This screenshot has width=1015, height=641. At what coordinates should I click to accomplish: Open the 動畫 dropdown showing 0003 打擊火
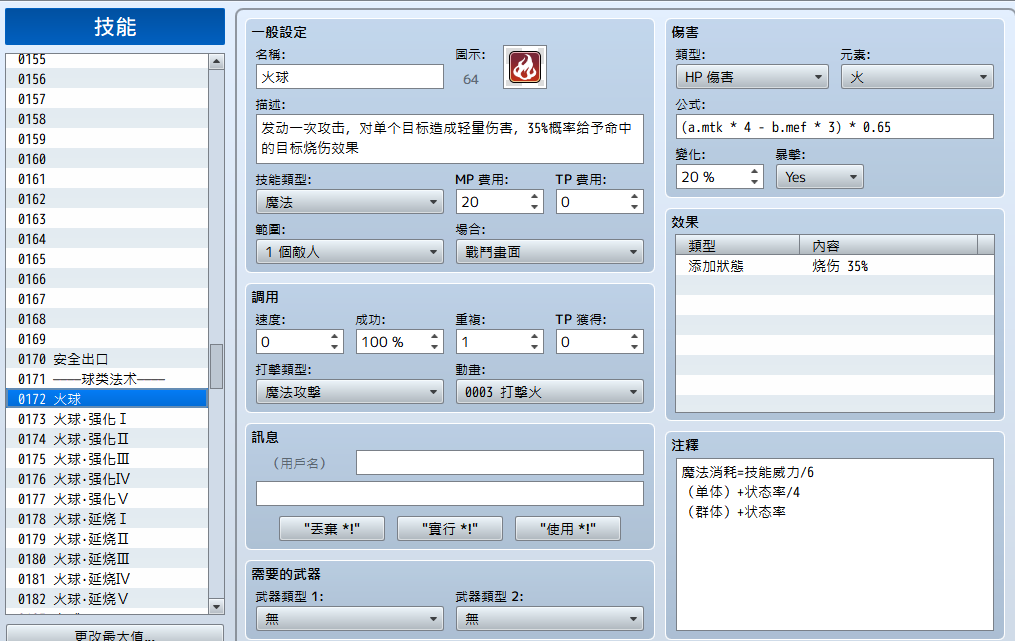[550, 392]
